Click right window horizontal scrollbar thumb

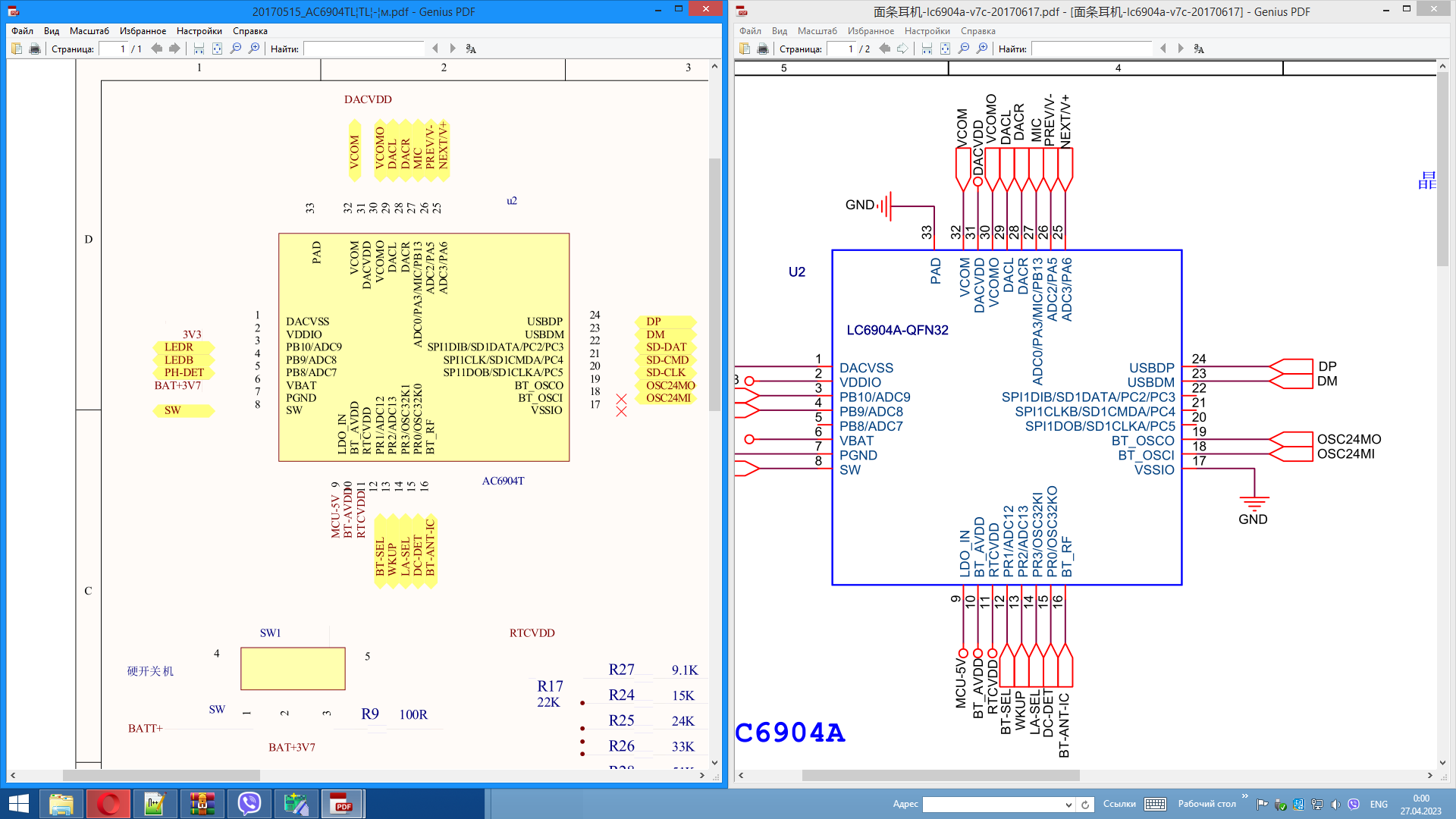tap(941, 775)
